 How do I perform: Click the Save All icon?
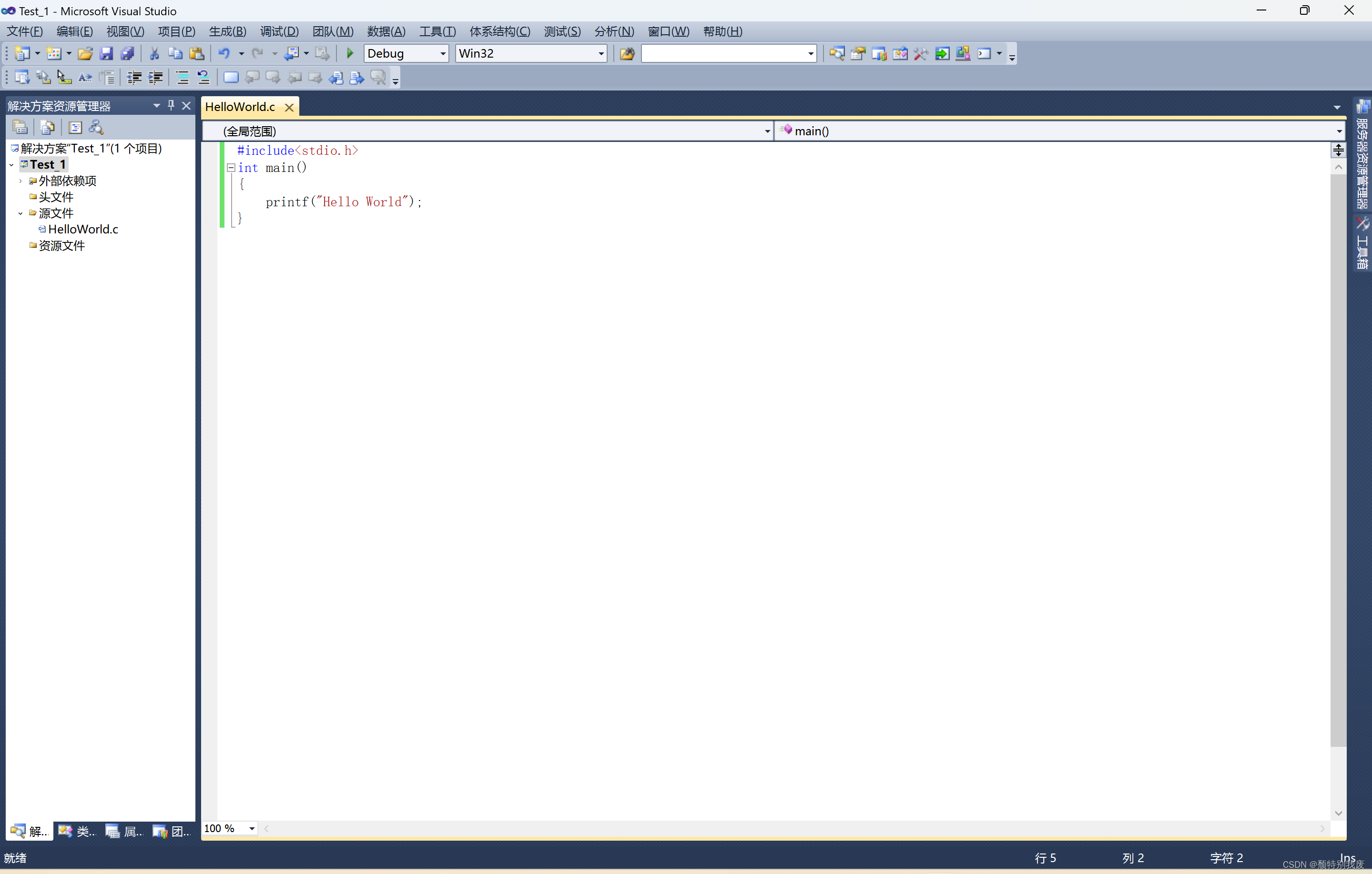(127, 53)
